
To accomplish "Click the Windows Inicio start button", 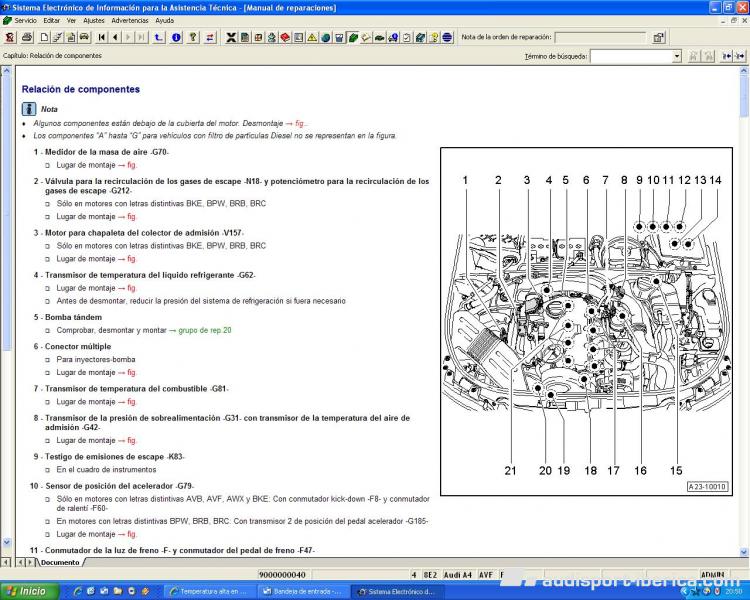I will click(30, 591).
